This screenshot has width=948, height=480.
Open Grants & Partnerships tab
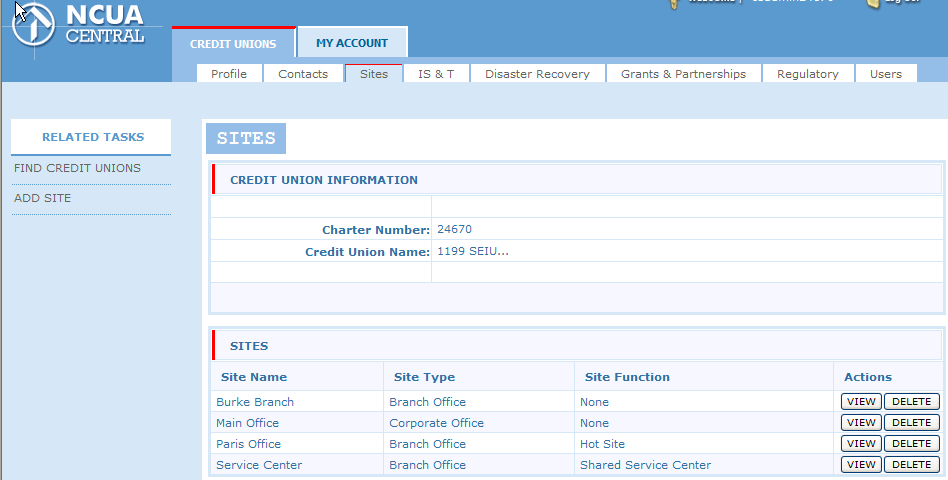[x=683, y=74]
